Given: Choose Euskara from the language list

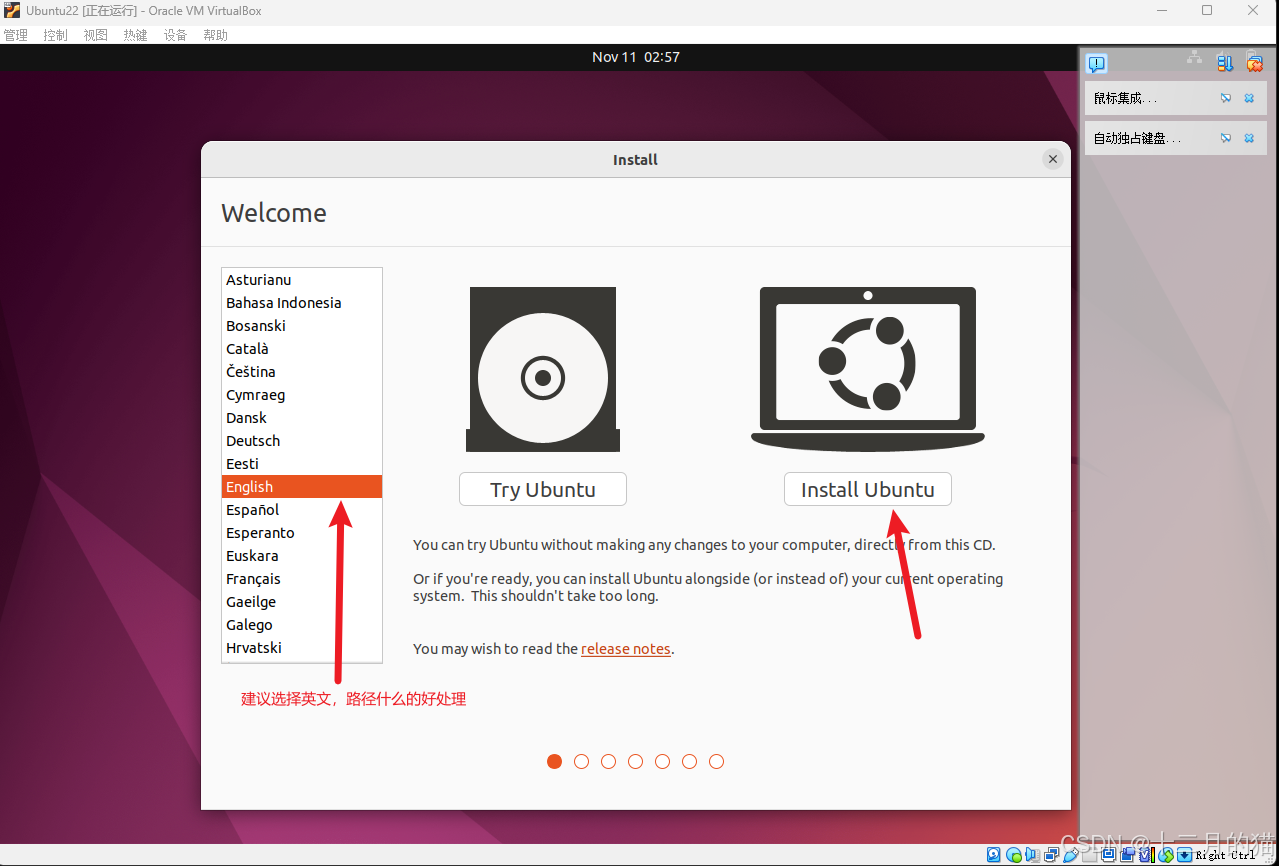Looking at the screenshot, I should click(302, 556).
